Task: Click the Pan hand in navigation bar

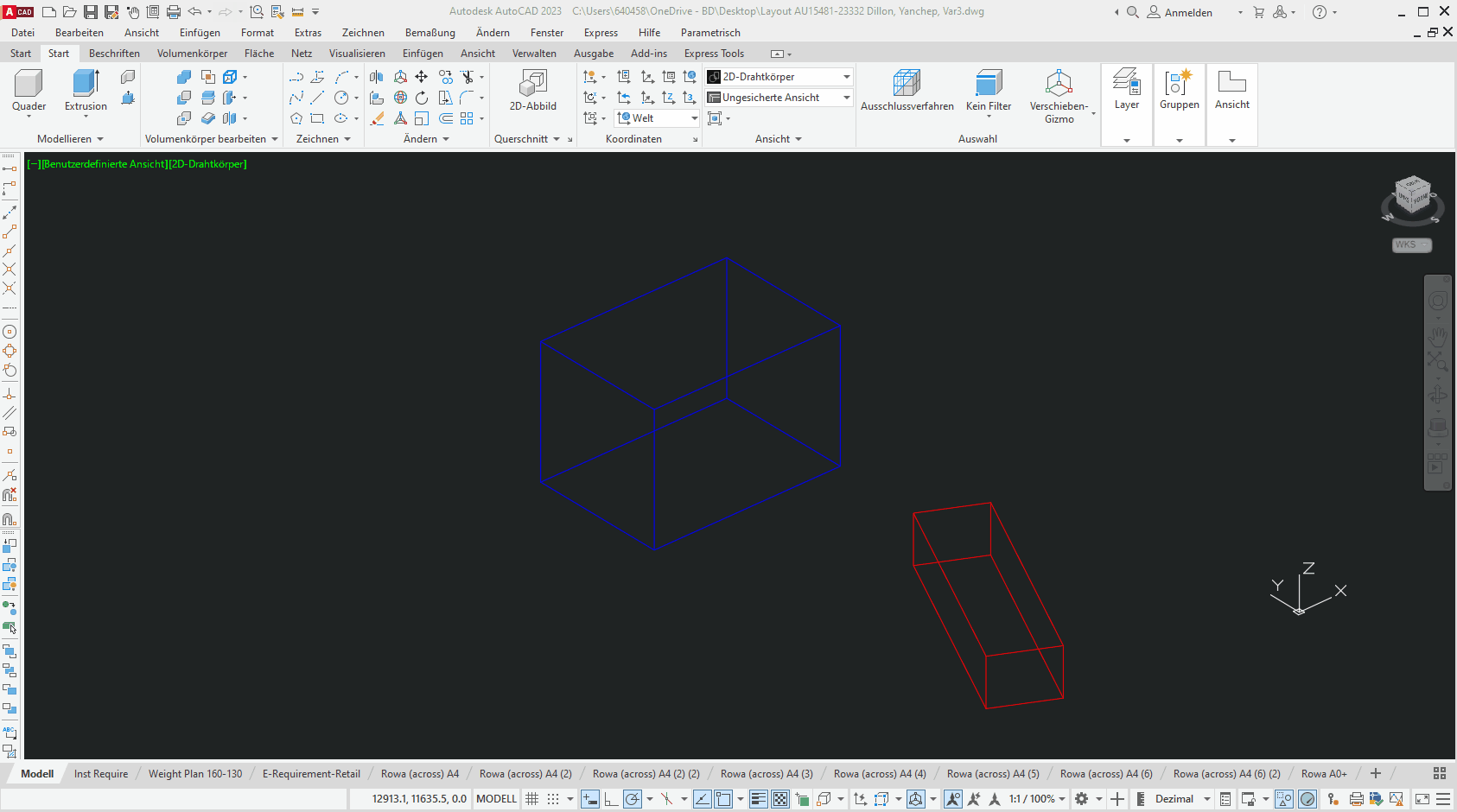Action: pos(1438,336)
